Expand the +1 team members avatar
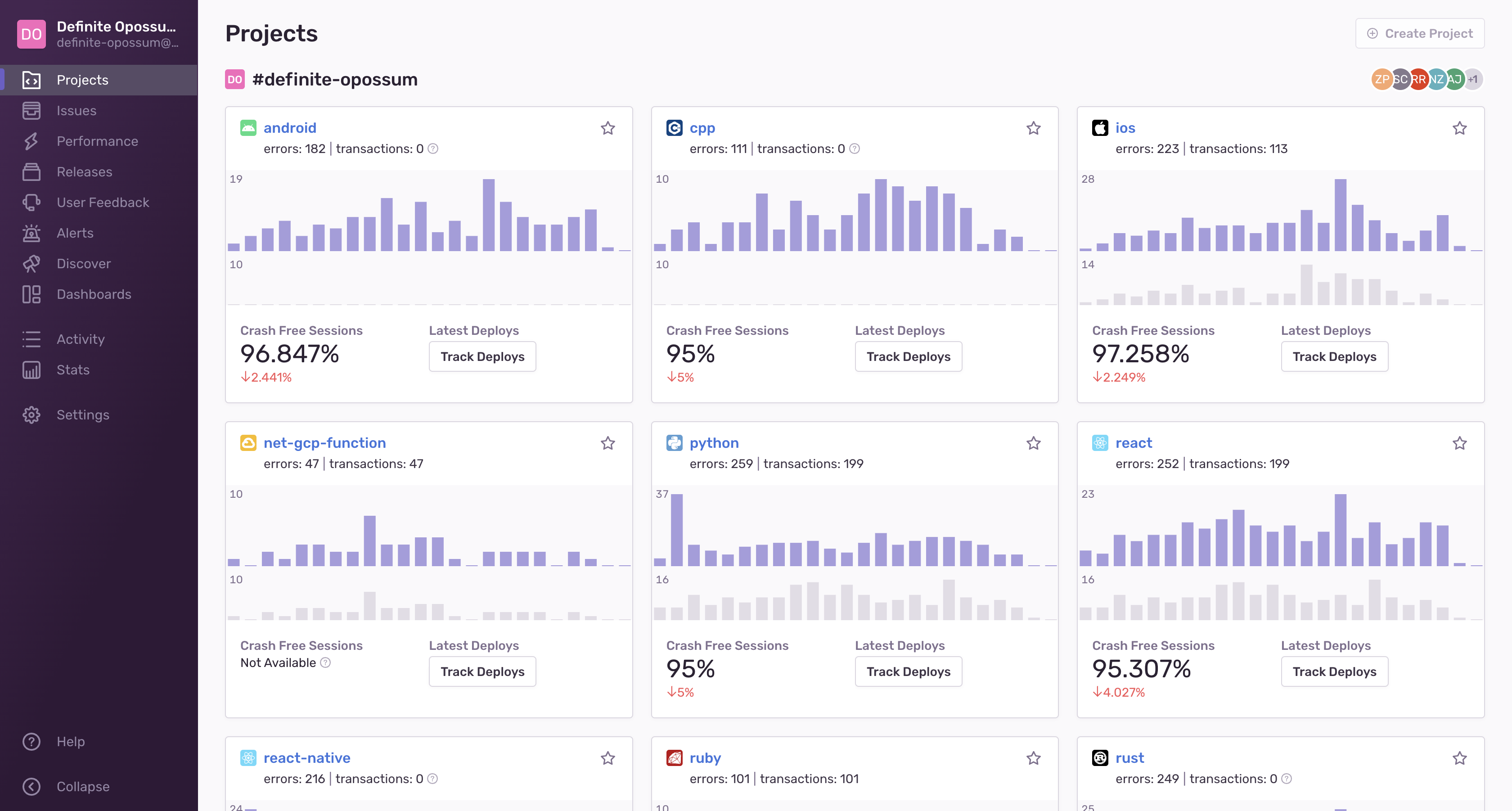This screenshot has height=811, width=1512. coord(1473,79)
